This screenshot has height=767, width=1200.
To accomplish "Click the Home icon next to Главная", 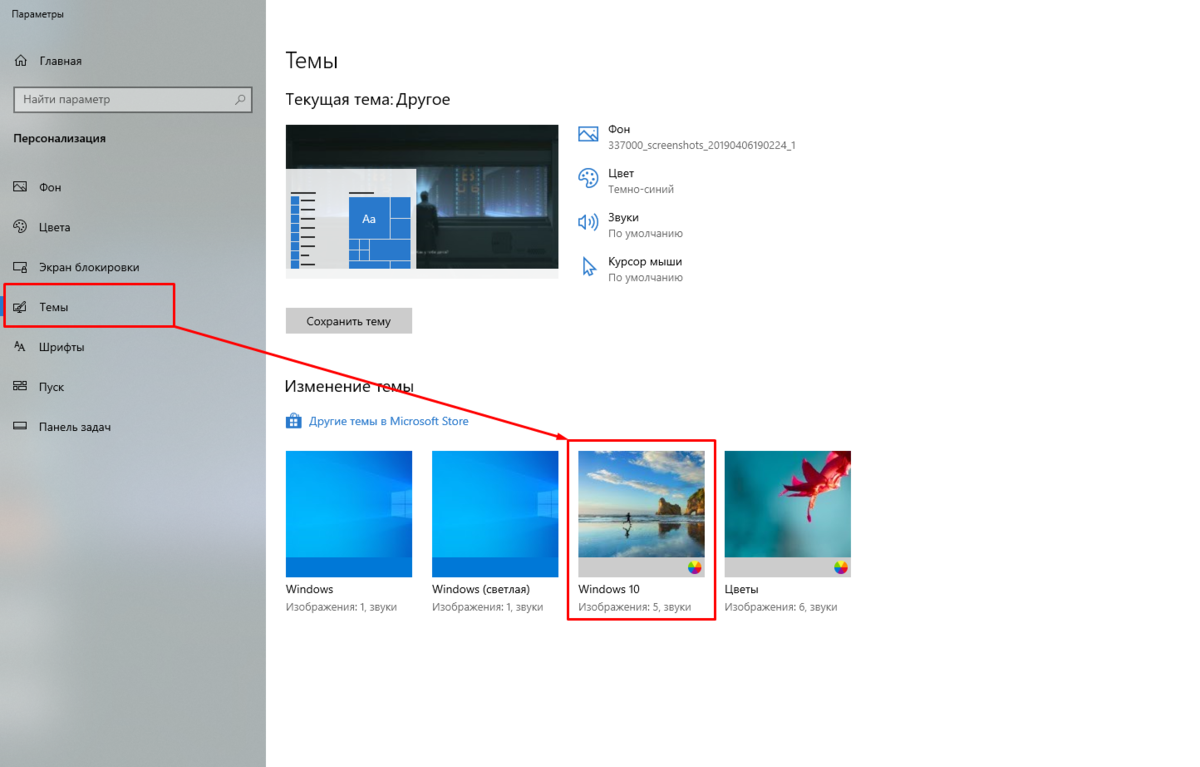I will pyautogui.click(x=21, y=61).
